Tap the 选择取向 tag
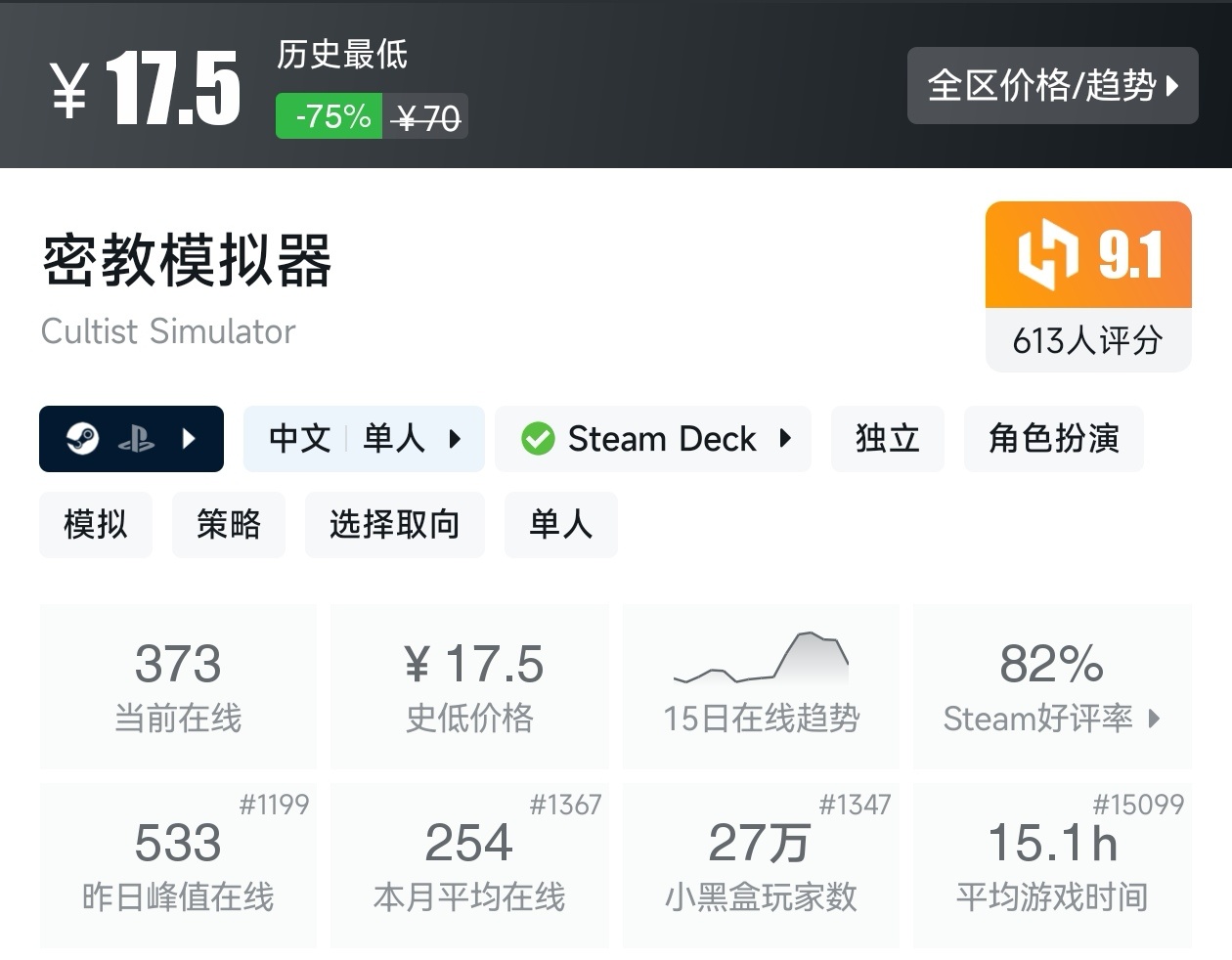The height and width of the screenshot is (960, 1232). click(394, 525)
